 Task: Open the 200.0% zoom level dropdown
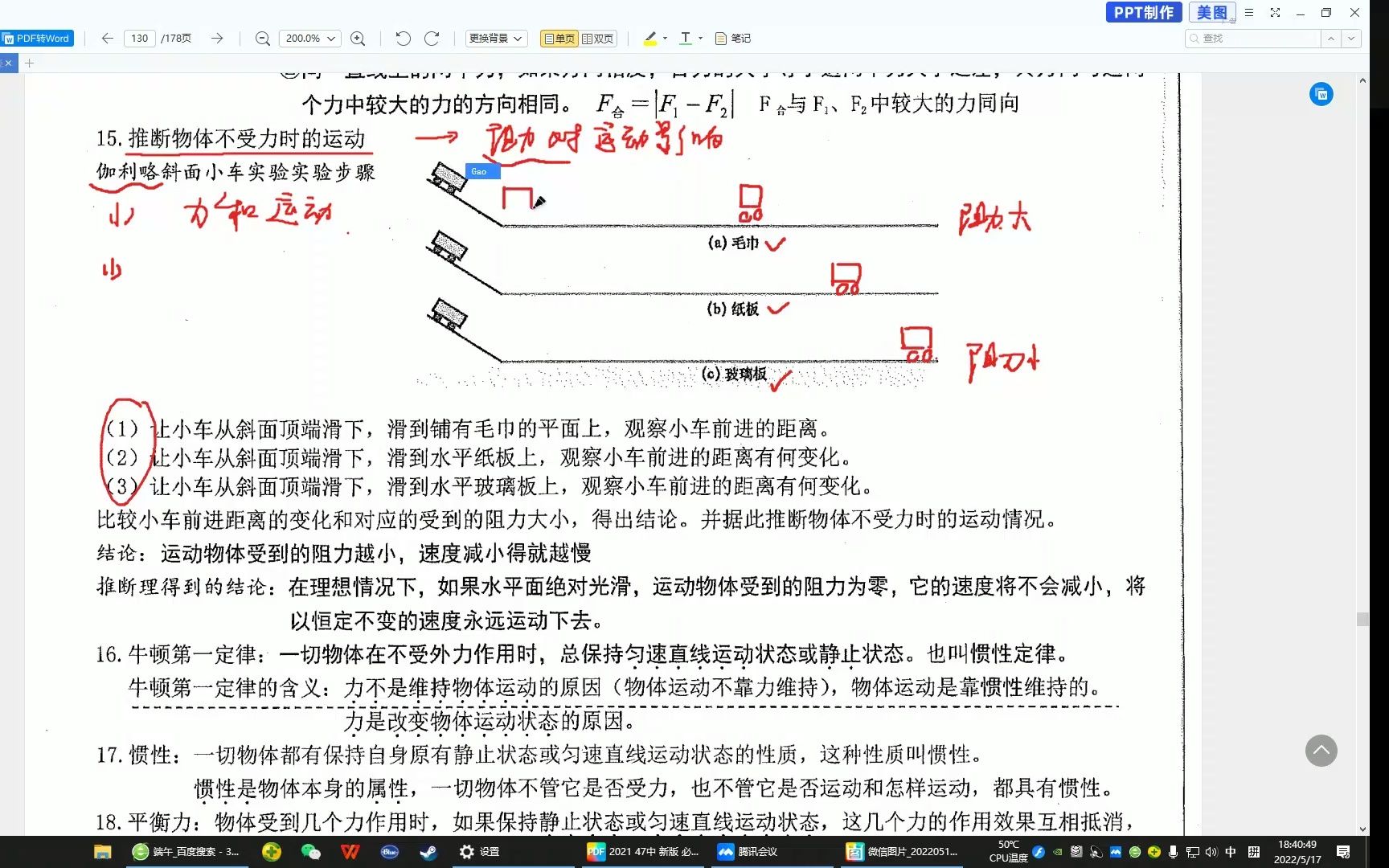[x=310, y=39]
